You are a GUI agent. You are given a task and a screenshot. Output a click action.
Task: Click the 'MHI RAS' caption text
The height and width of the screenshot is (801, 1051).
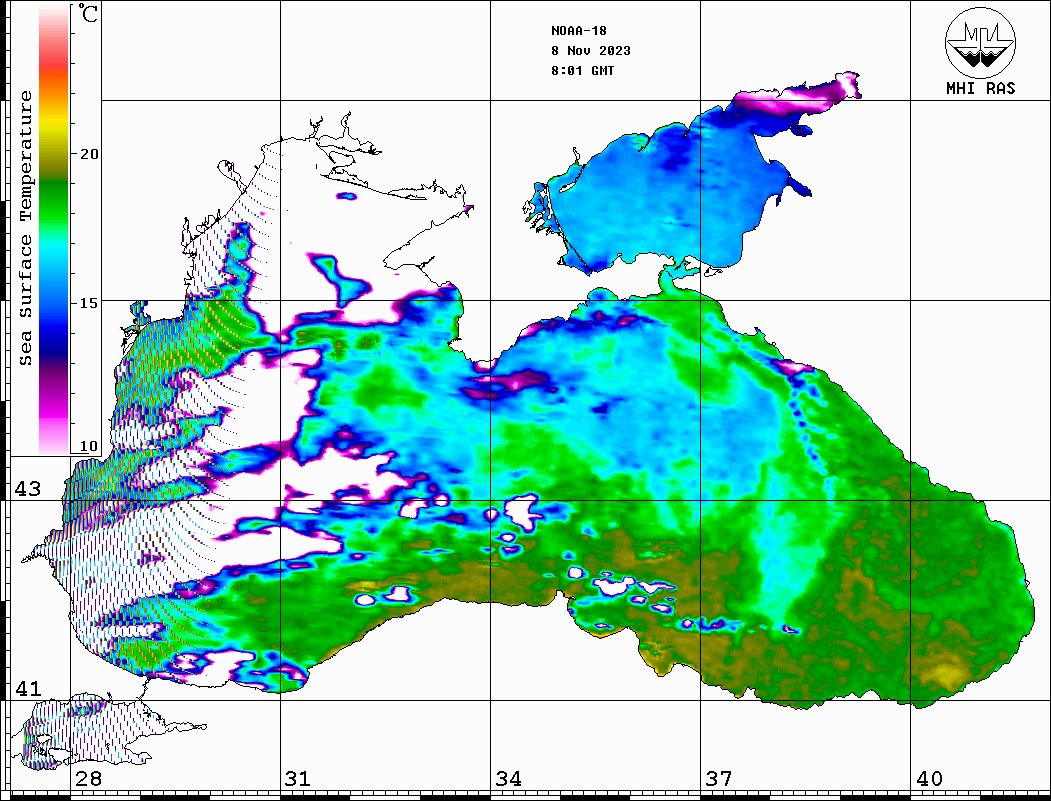981,88
